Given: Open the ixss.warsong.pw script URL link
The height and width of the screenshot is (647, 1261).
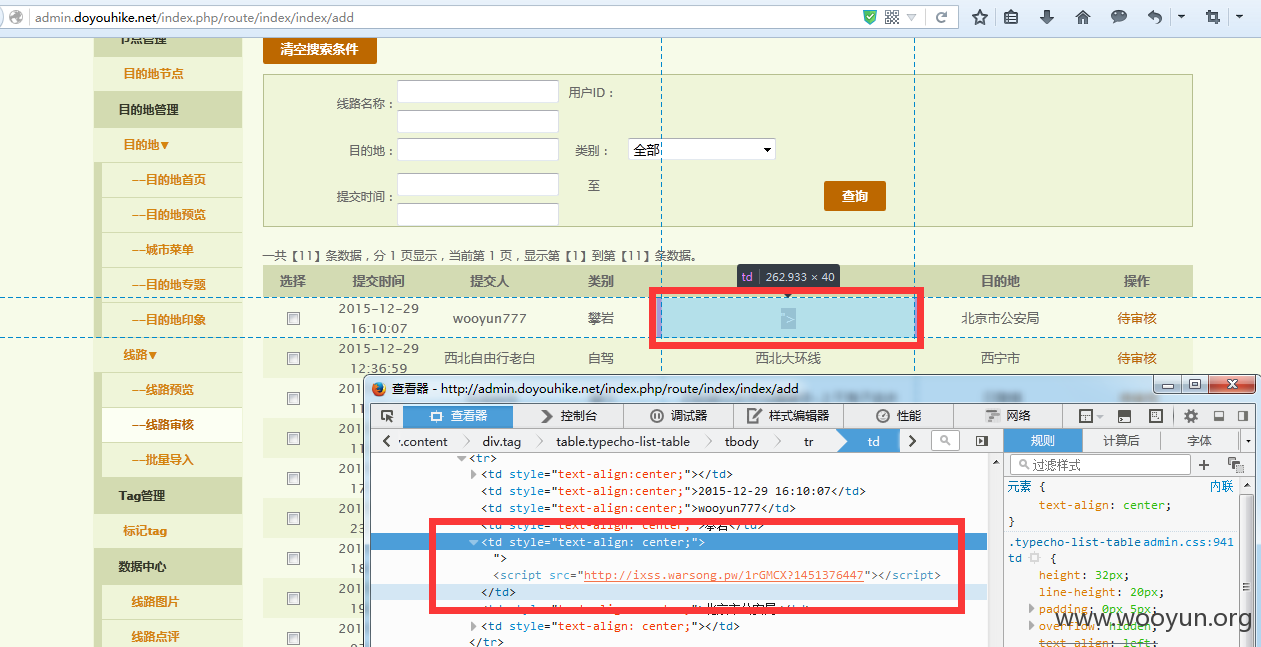Looking at the screenshot, I should point(724,575).
